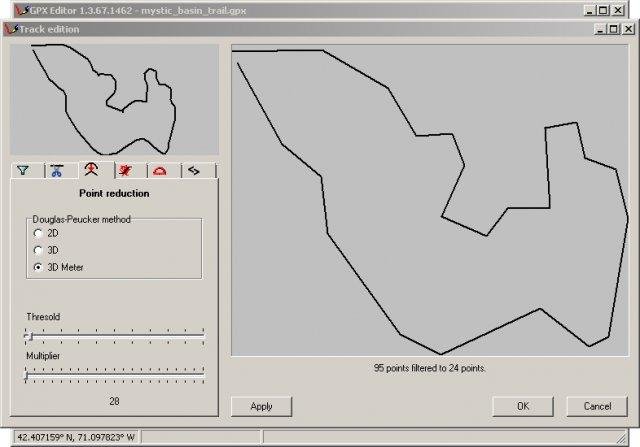Open the double-arrow reverse tab
The height and width of the screenshot is (447, 640).
193,171
